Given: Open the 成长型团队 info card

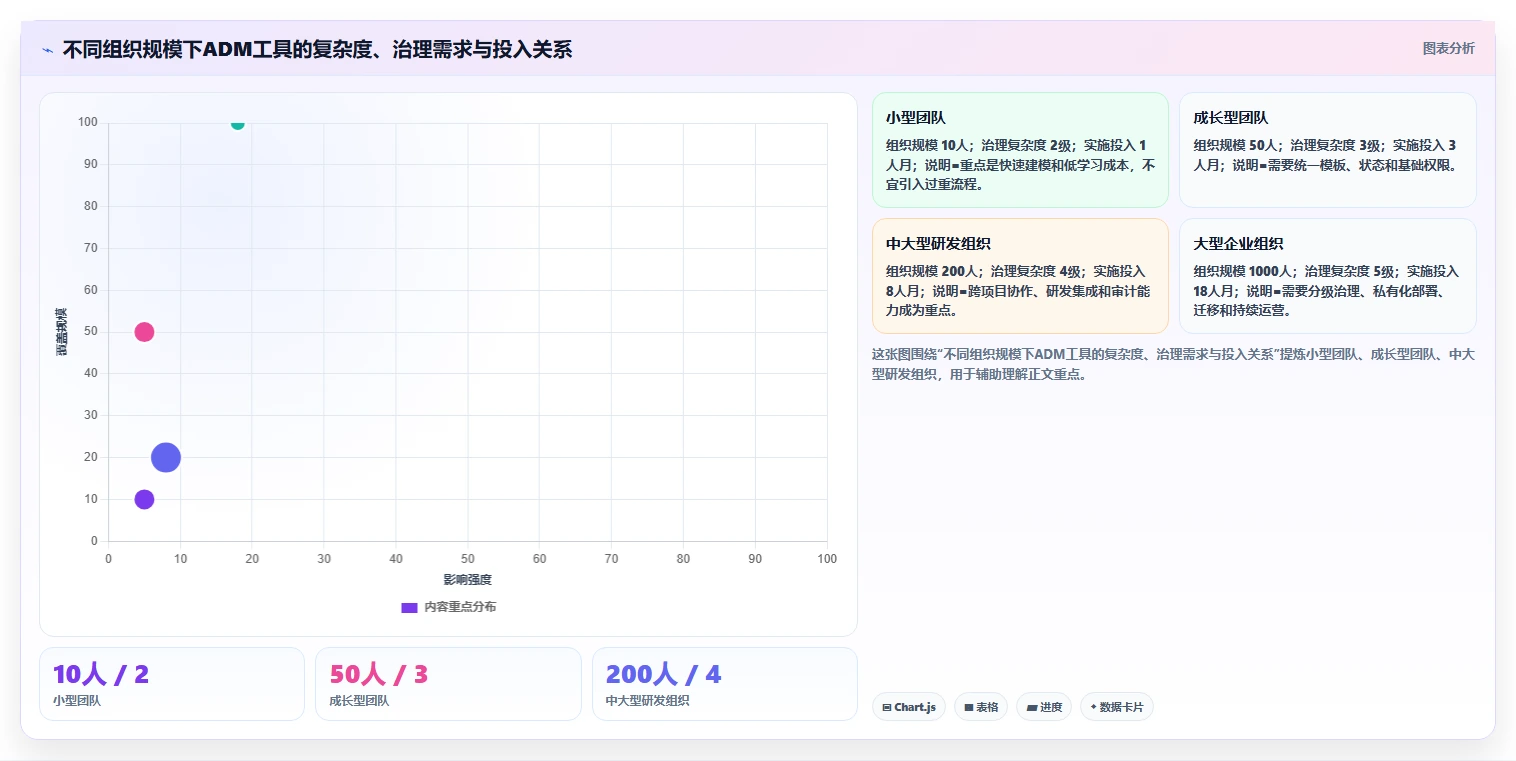Looking at the screenshot, I should coord(1328,150).
